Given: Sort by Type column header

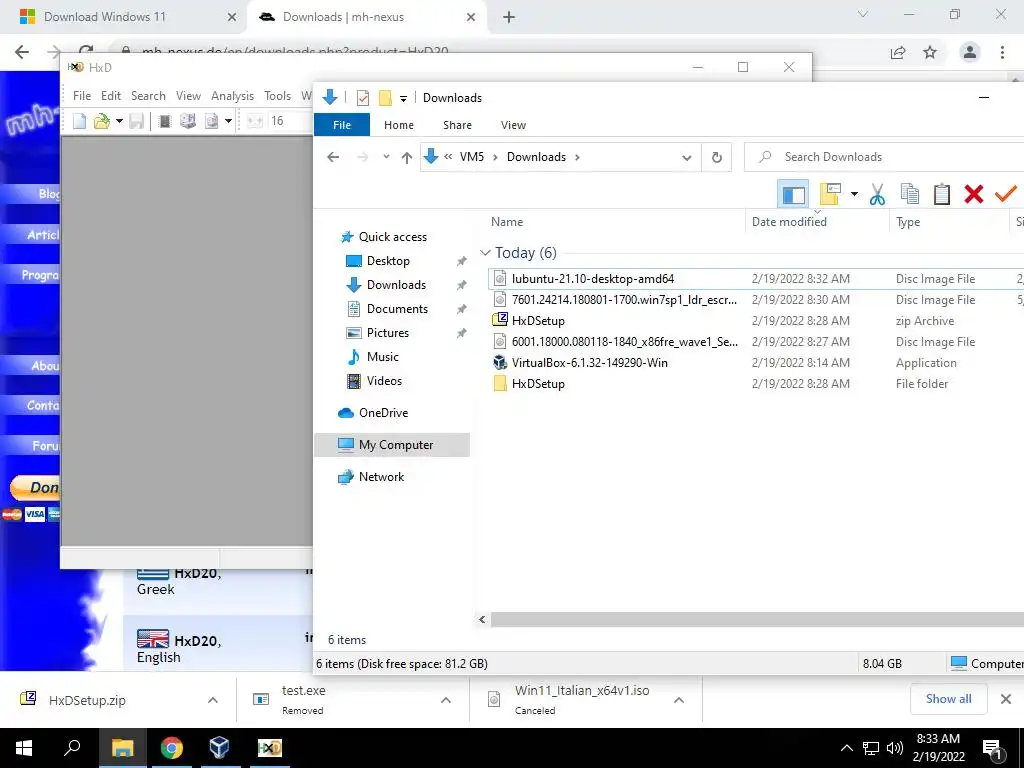Looking at the screenshot, I should [x=908, y=222].
